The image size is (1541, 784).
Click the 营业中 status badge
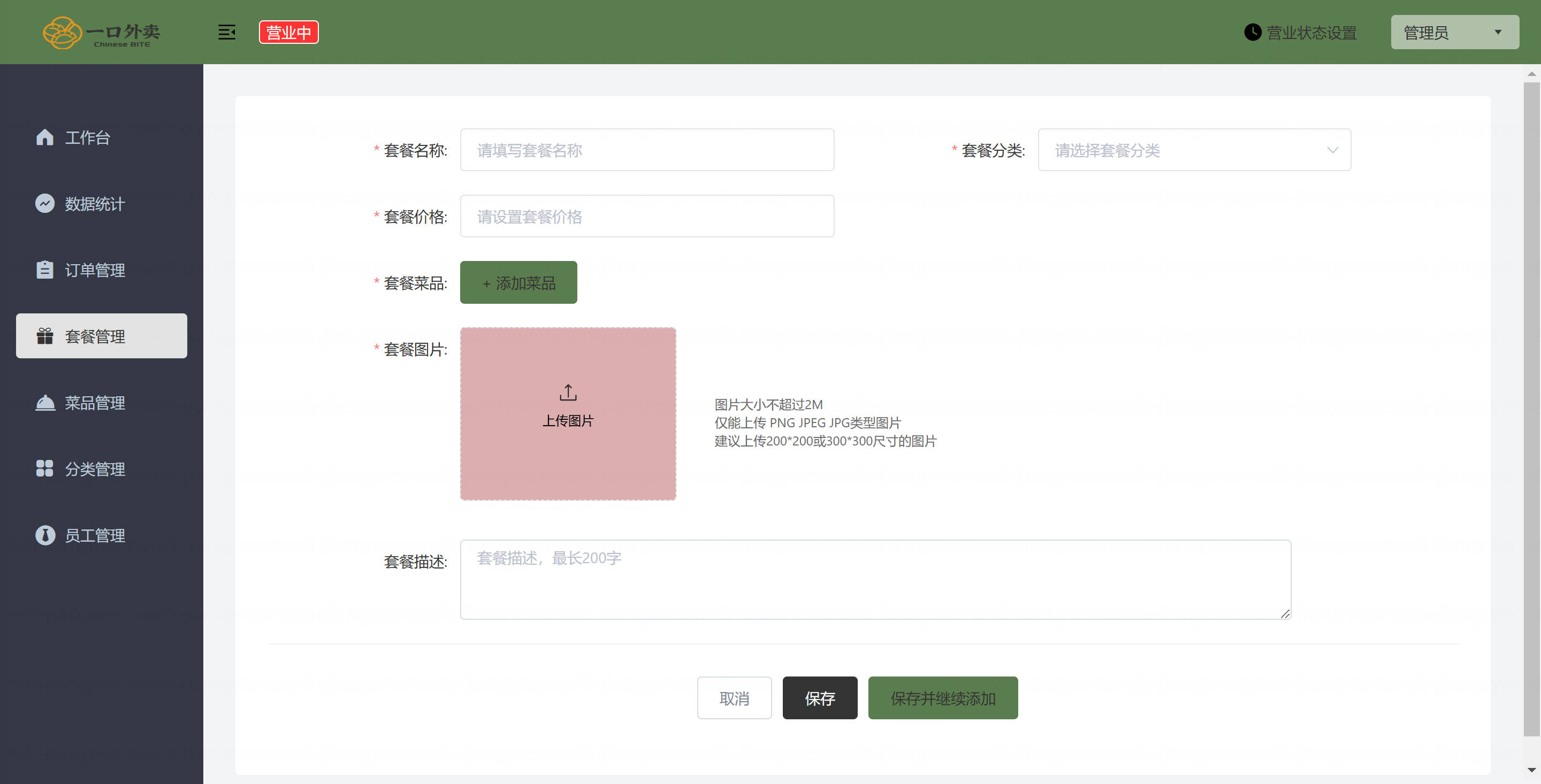tap(288, 32)
